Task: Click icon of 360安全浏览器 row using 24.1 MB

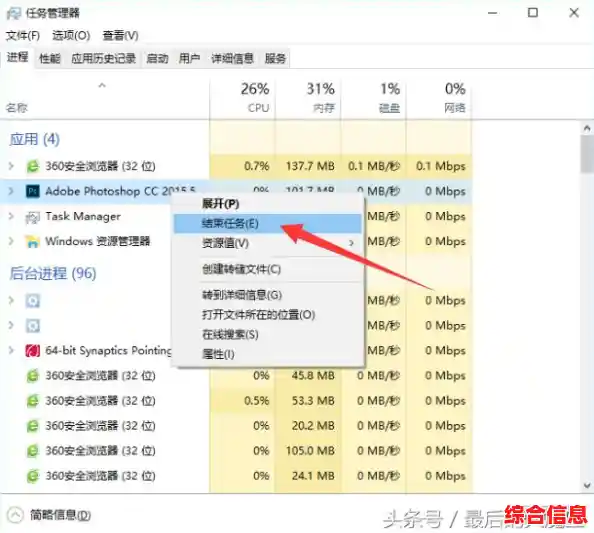Action: click(33, 476)
